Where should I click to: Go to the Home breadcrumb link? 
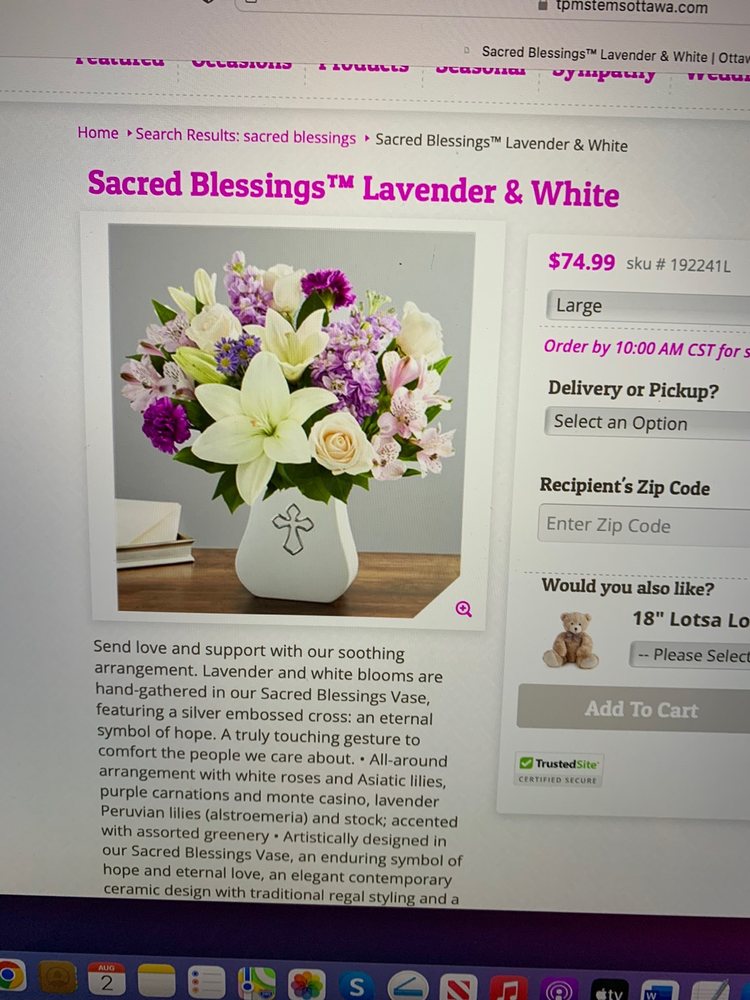[x=98, y=133]
